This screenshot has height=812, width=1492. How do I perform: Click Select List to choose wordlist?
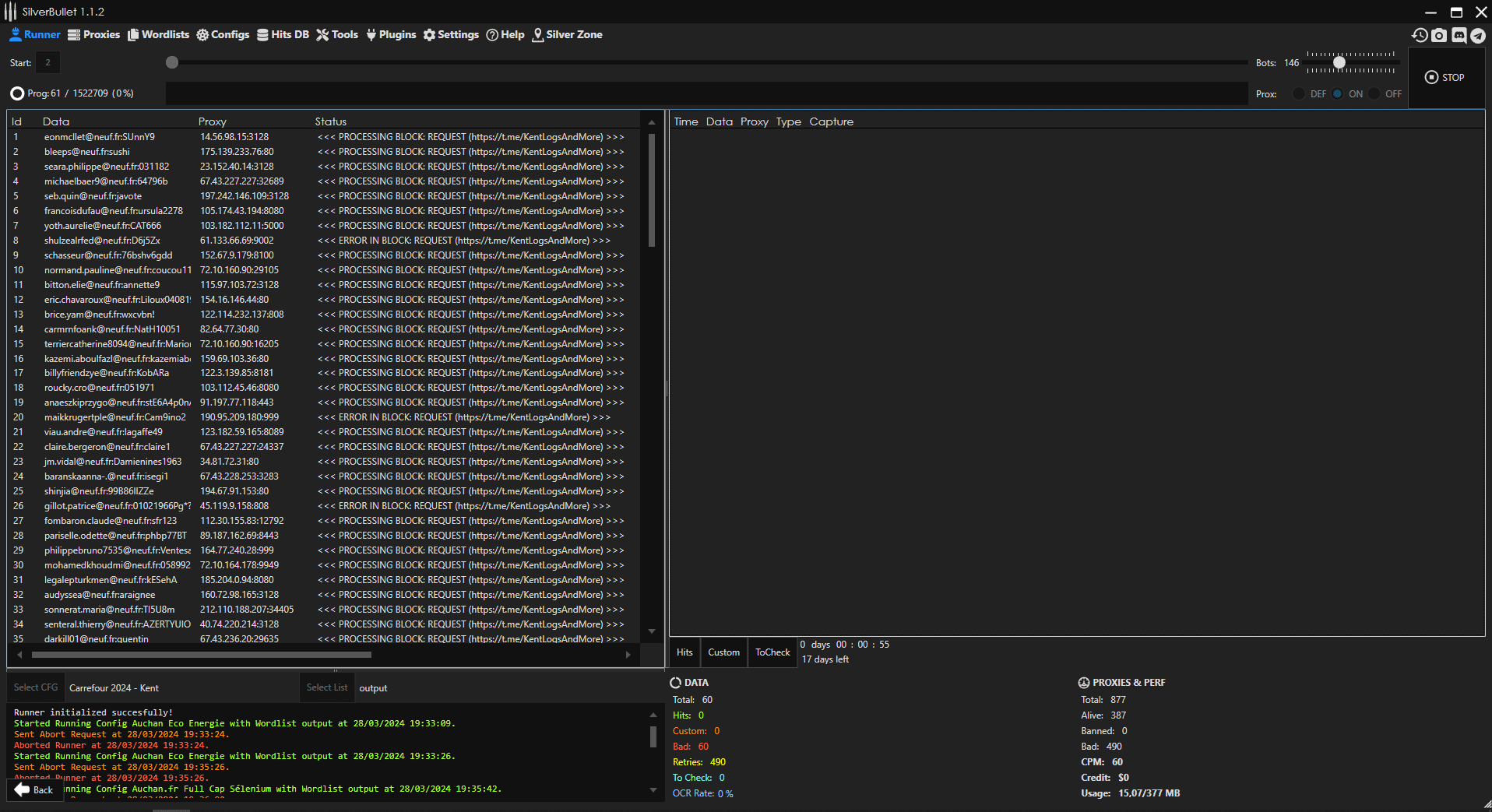tap(326, 687)
